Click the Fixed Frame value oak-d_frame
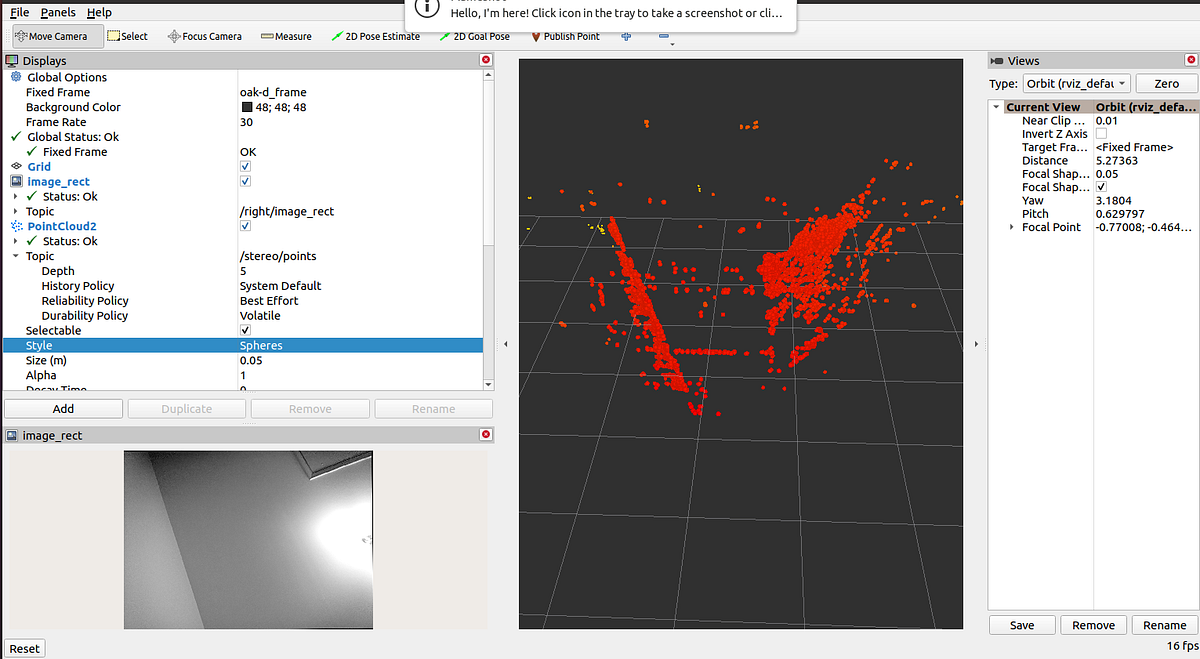The height and width of the screenshot is (659, 1200). 273,92
